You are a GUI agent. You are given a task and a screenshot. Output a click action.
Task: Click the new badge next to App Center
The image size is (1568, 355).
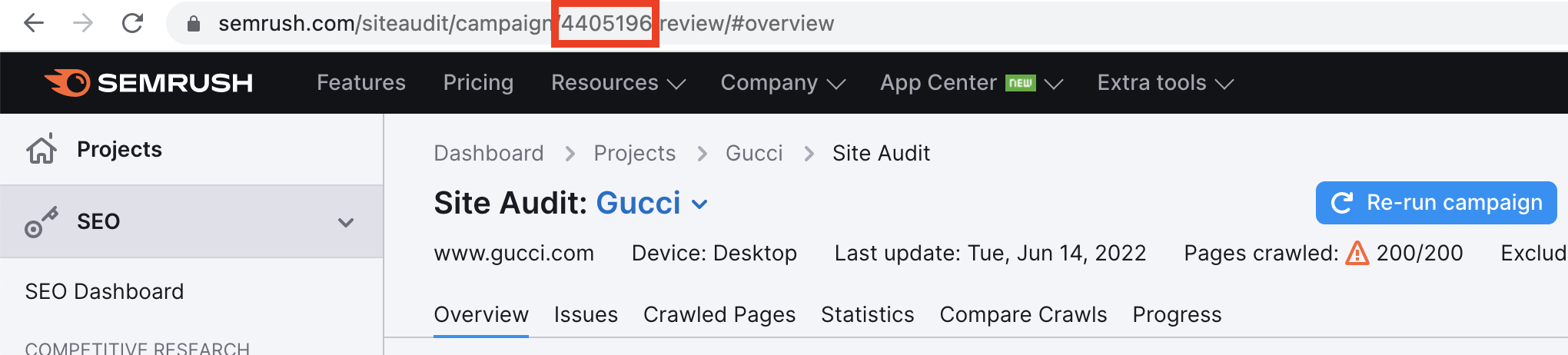point(1021,83)
